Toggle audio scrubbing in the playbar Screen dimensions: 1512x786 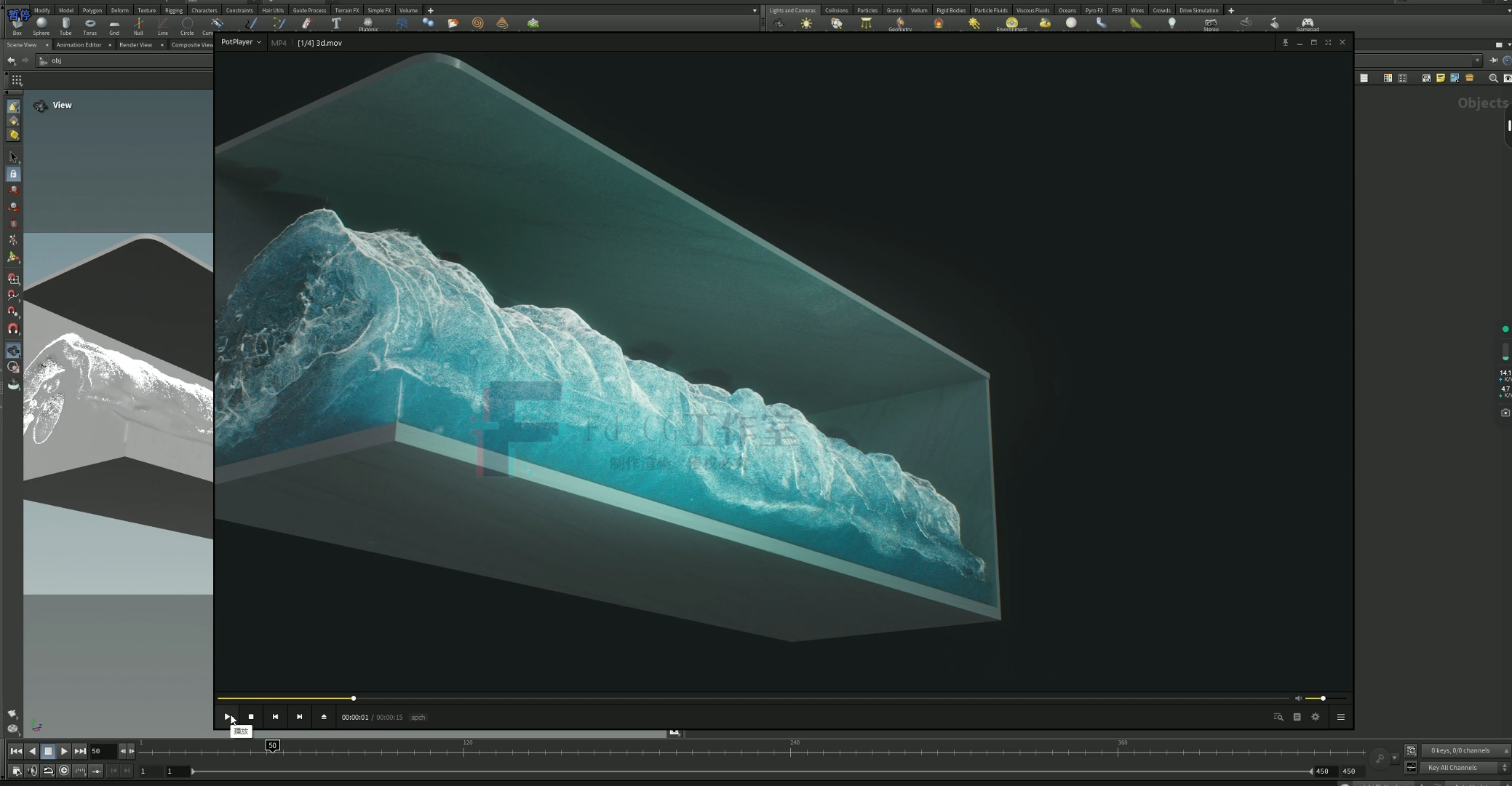click(x=32, y=771)
